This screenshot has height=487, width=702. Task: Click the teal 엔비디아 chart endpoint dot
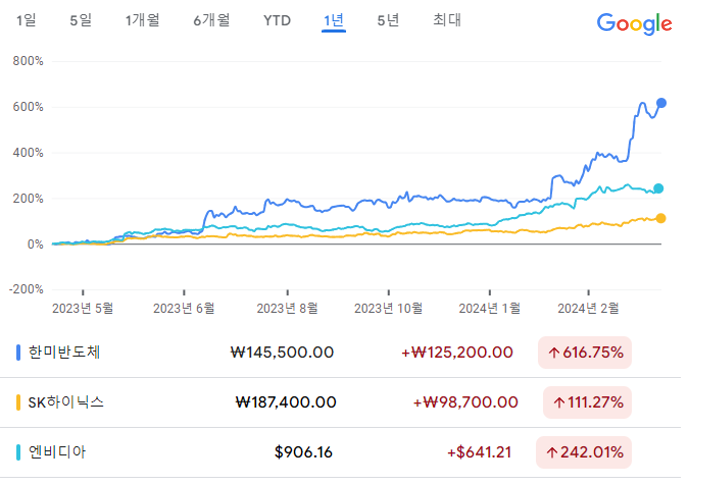click(x=658, y=188)
